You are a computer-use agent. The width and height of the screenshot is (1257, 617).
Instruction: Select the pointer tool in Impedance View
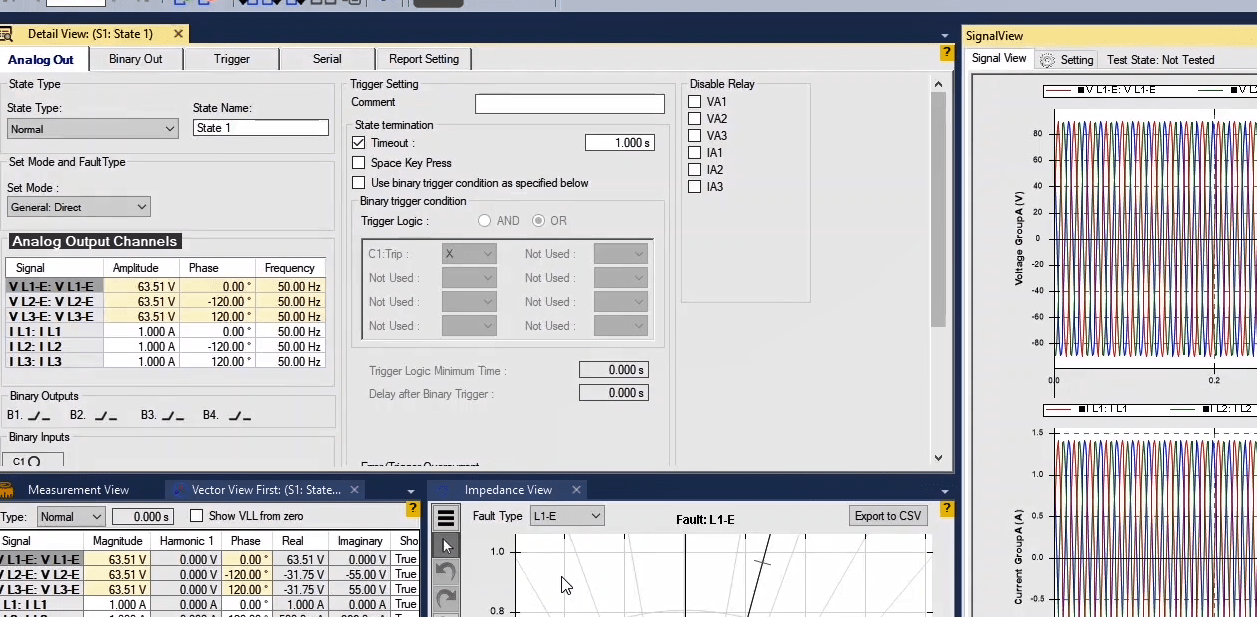point(446,545)
